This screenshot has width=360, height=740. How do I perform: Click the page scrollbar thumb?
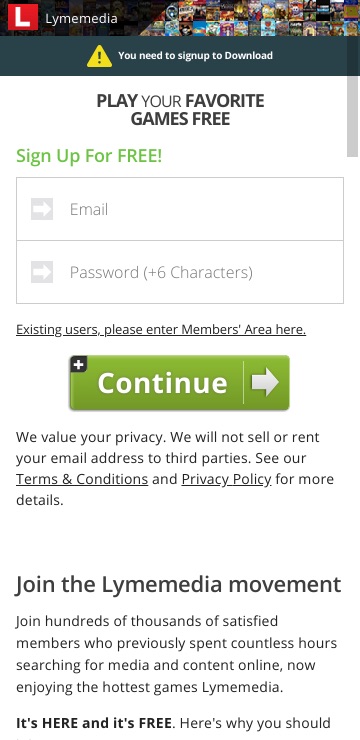point(353,116)
